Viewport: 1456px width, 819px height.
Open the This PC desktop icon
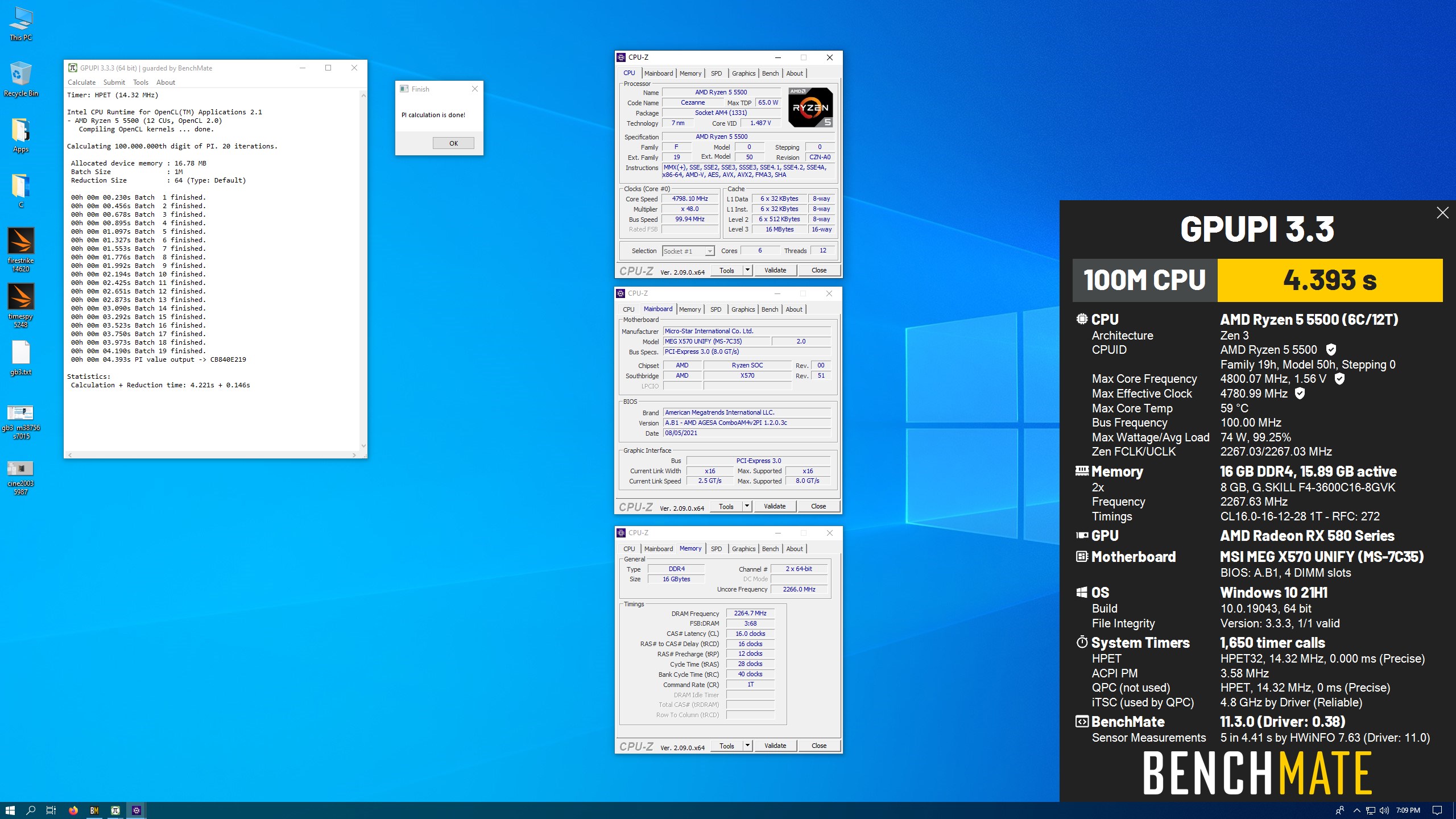click(x=21, y=23)
